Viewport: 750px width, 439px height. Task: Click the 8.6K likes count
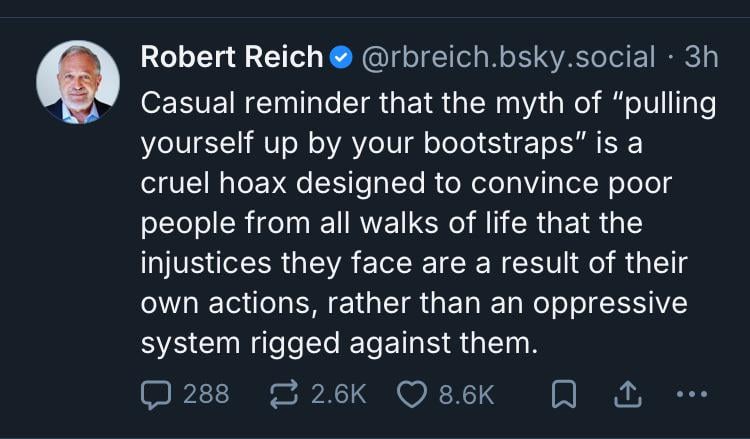pos(467,393)
